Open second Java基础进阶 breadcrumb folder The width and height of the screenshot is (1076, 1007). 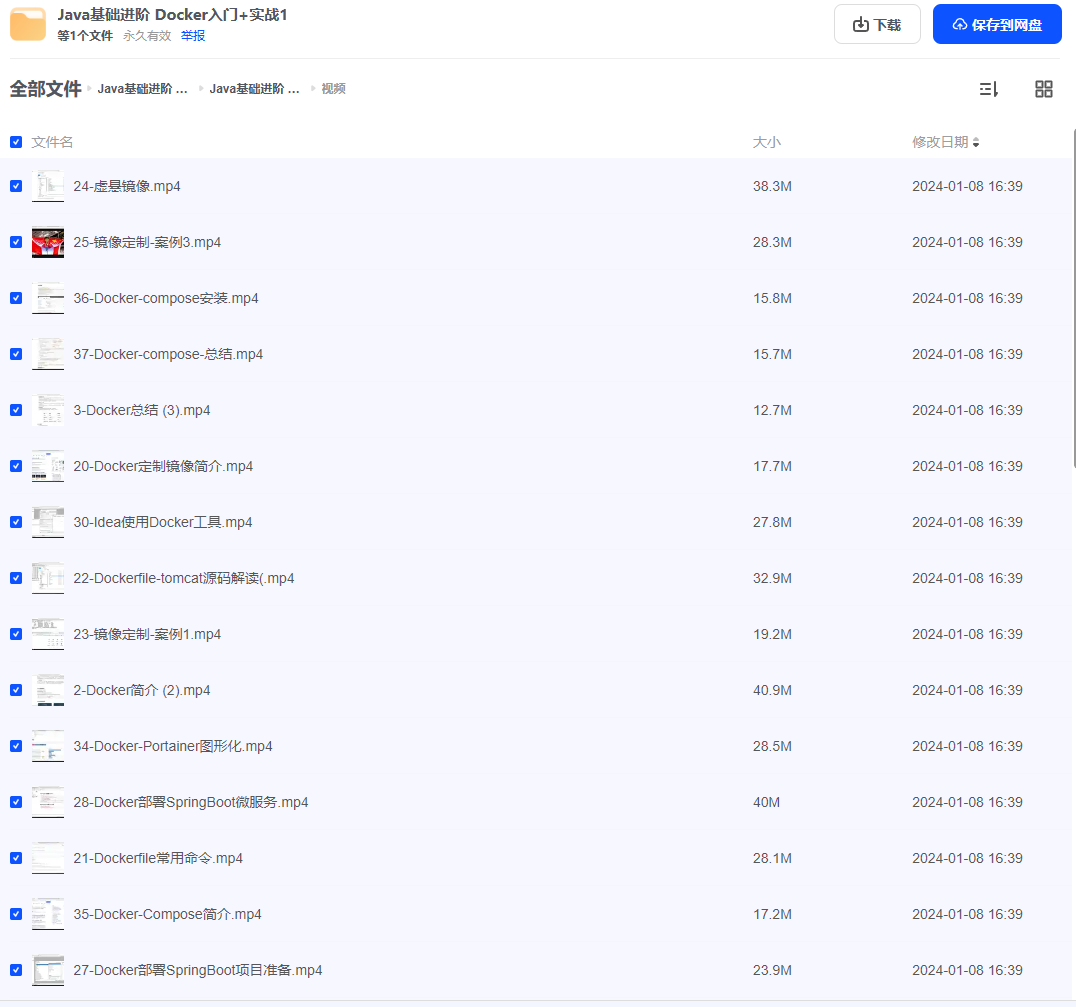pos(254,89)
